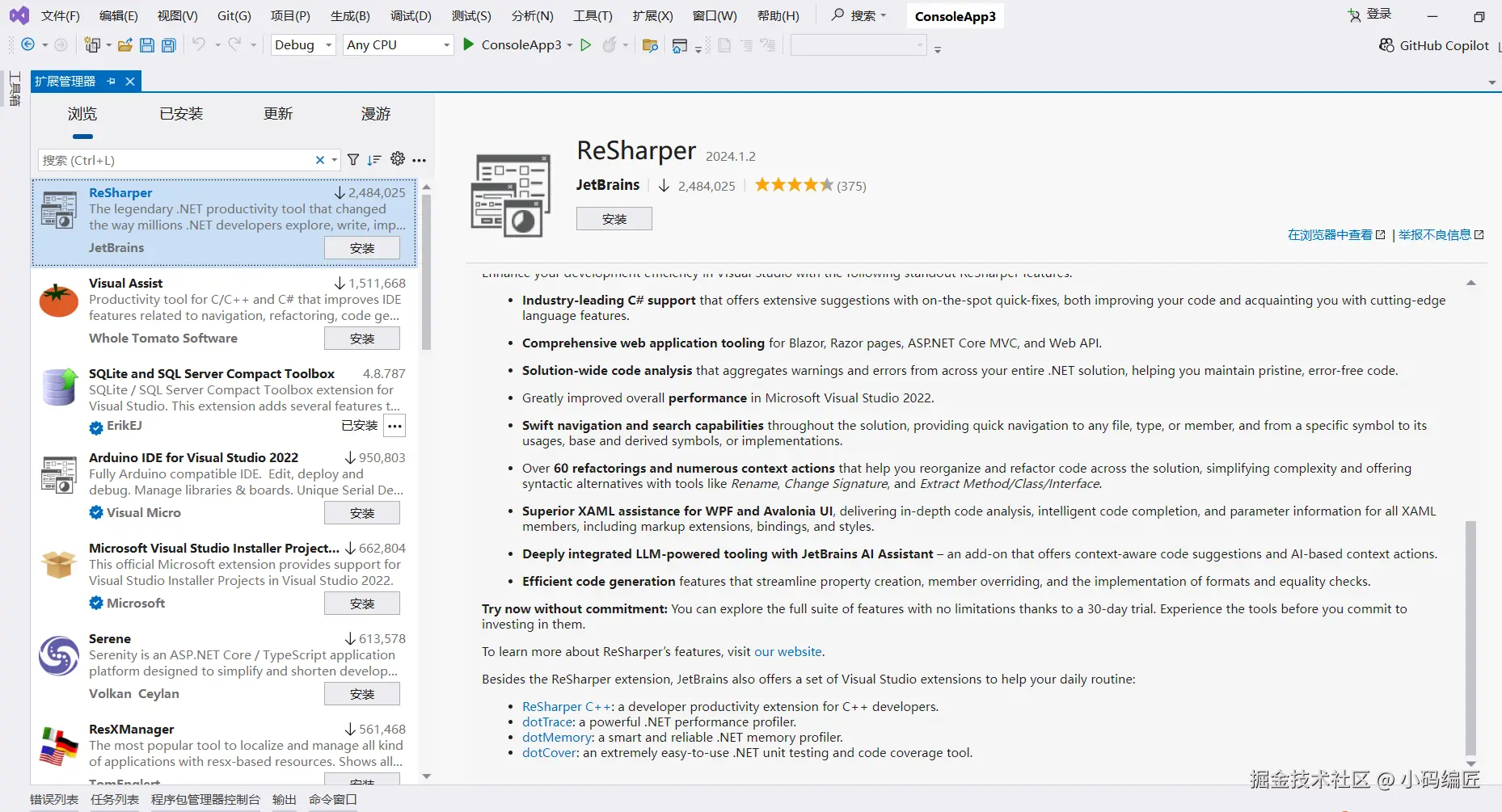1502x812 pixels.
Task: Open the 视图(V) menu
Action: tap(178, 16)
